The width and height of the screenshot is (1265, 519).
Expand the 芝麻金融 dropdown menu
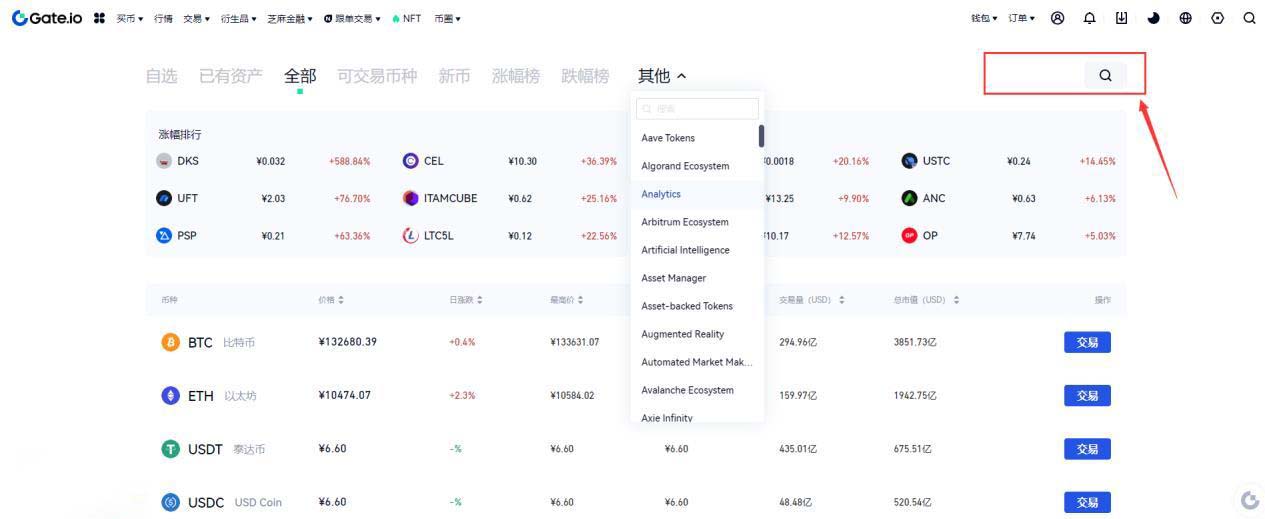pos(290,18)
